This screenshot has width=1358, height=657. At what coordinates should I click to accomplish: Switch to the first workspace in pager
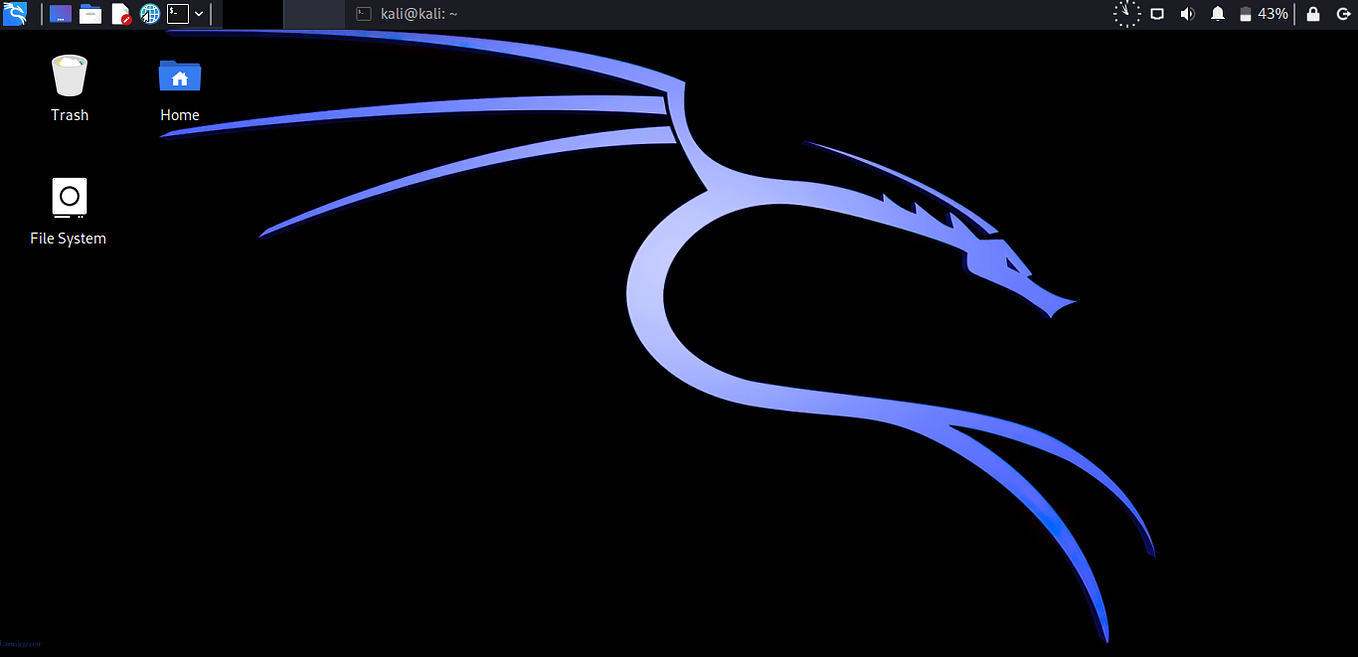[253, 14]
